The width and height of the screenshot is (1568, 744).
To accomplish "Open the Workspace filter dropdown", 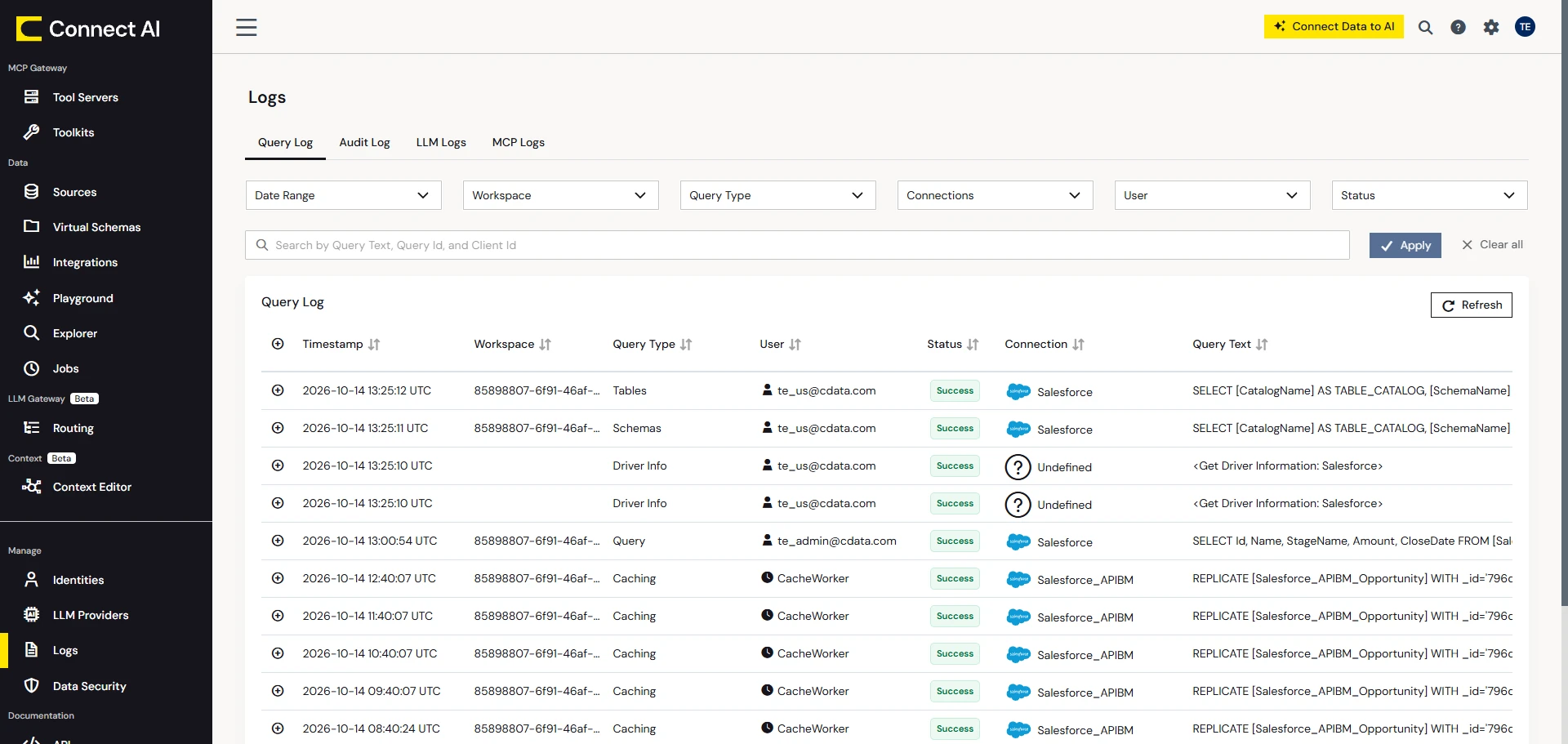I will coord(560,195).
